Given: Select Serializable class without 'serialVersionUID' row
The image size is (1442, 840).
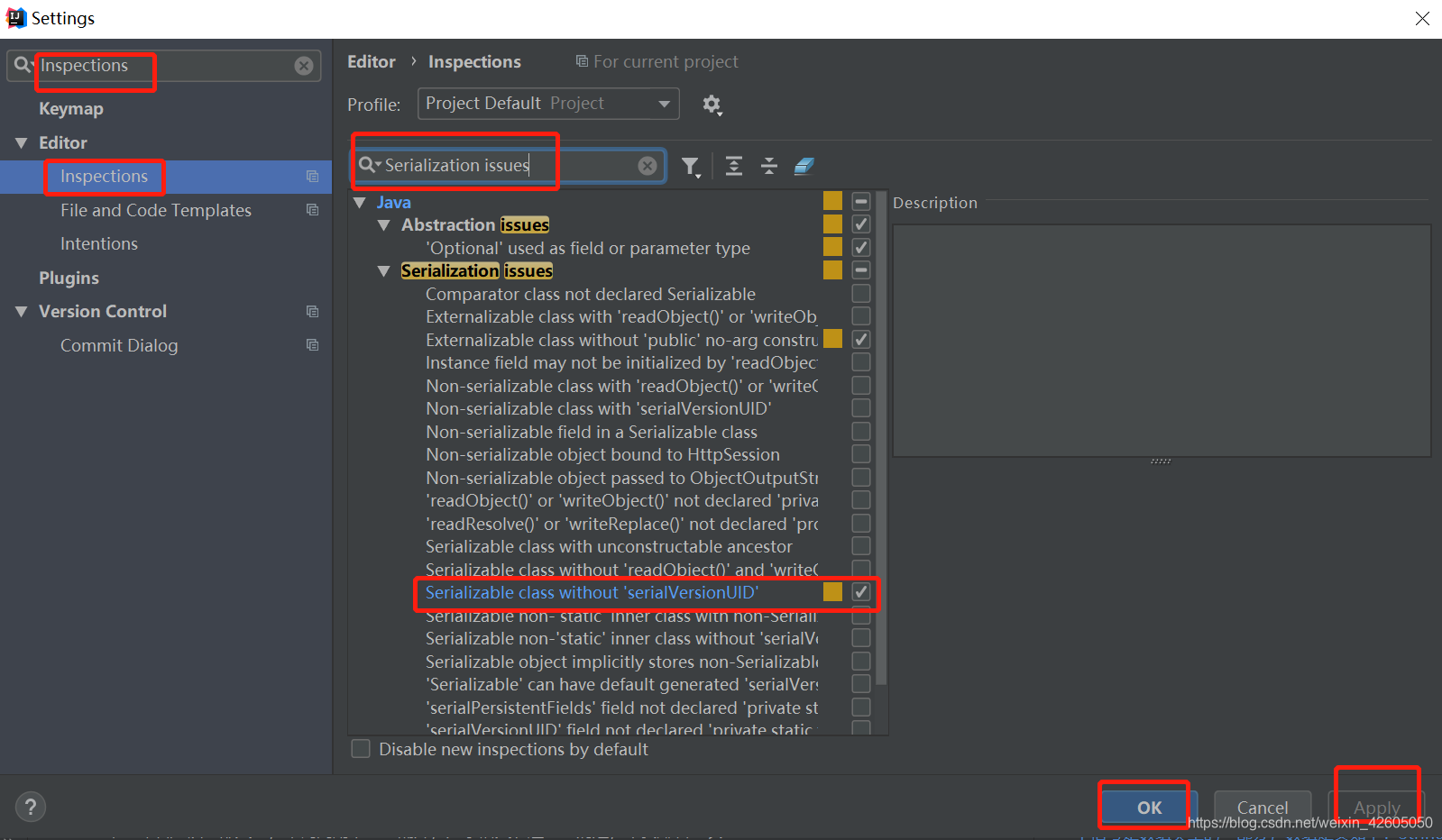Looking at the screenshot, I should [x=592, y=592].
